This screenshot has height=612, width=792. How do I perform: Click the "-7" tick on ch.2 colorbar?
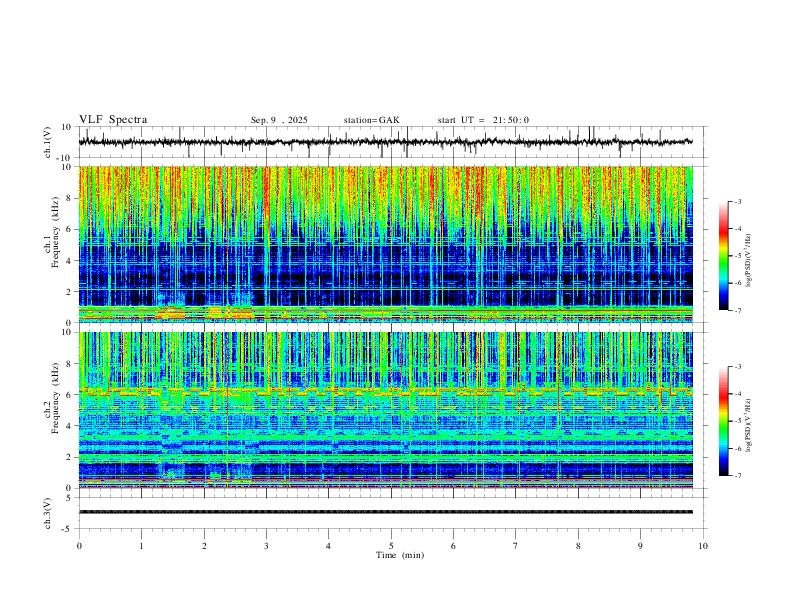tap(738, 476)
